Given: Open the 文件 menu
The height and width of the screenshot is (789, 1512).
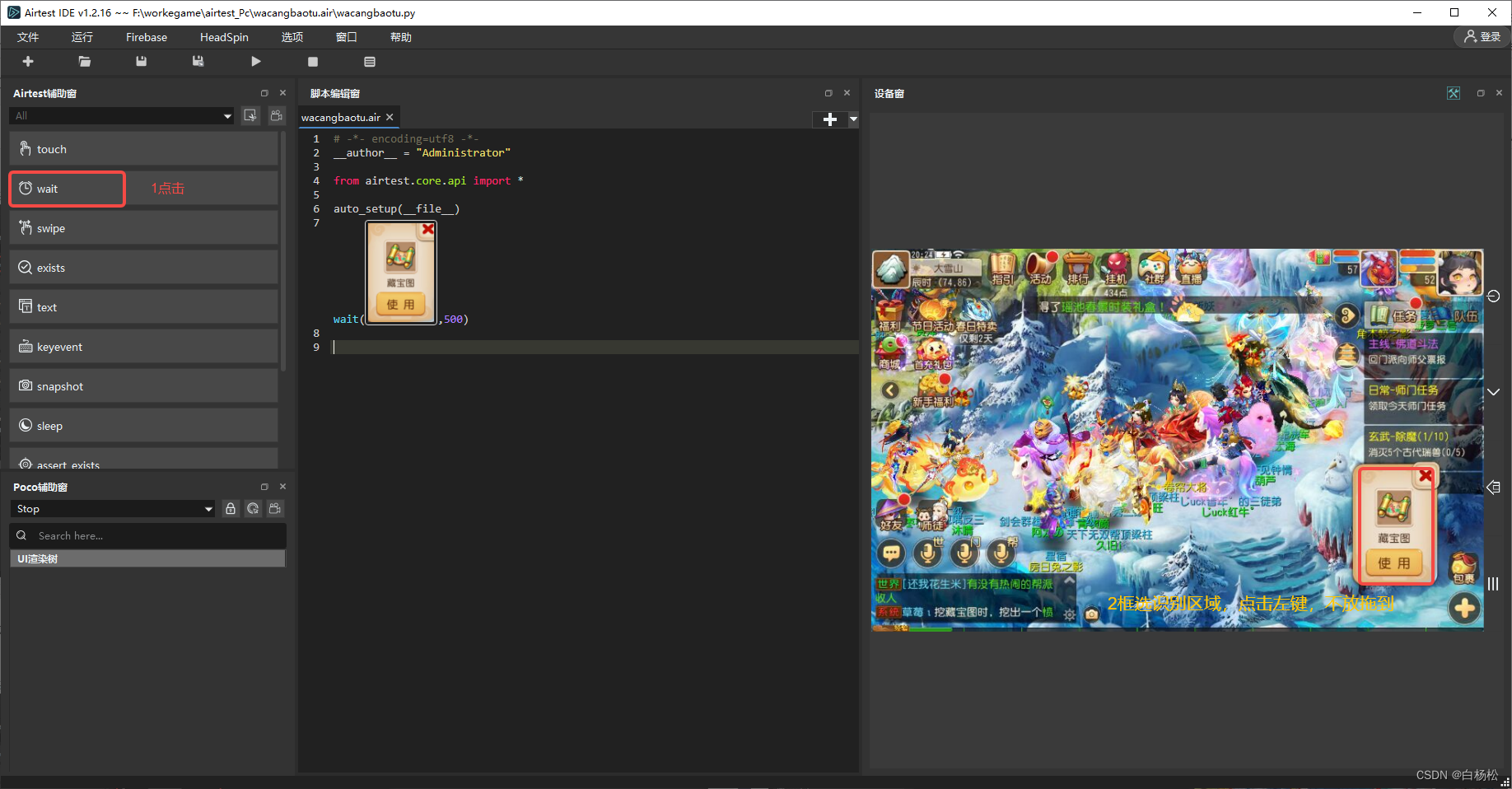Looking at the screenshot, I should click(28, 37).
